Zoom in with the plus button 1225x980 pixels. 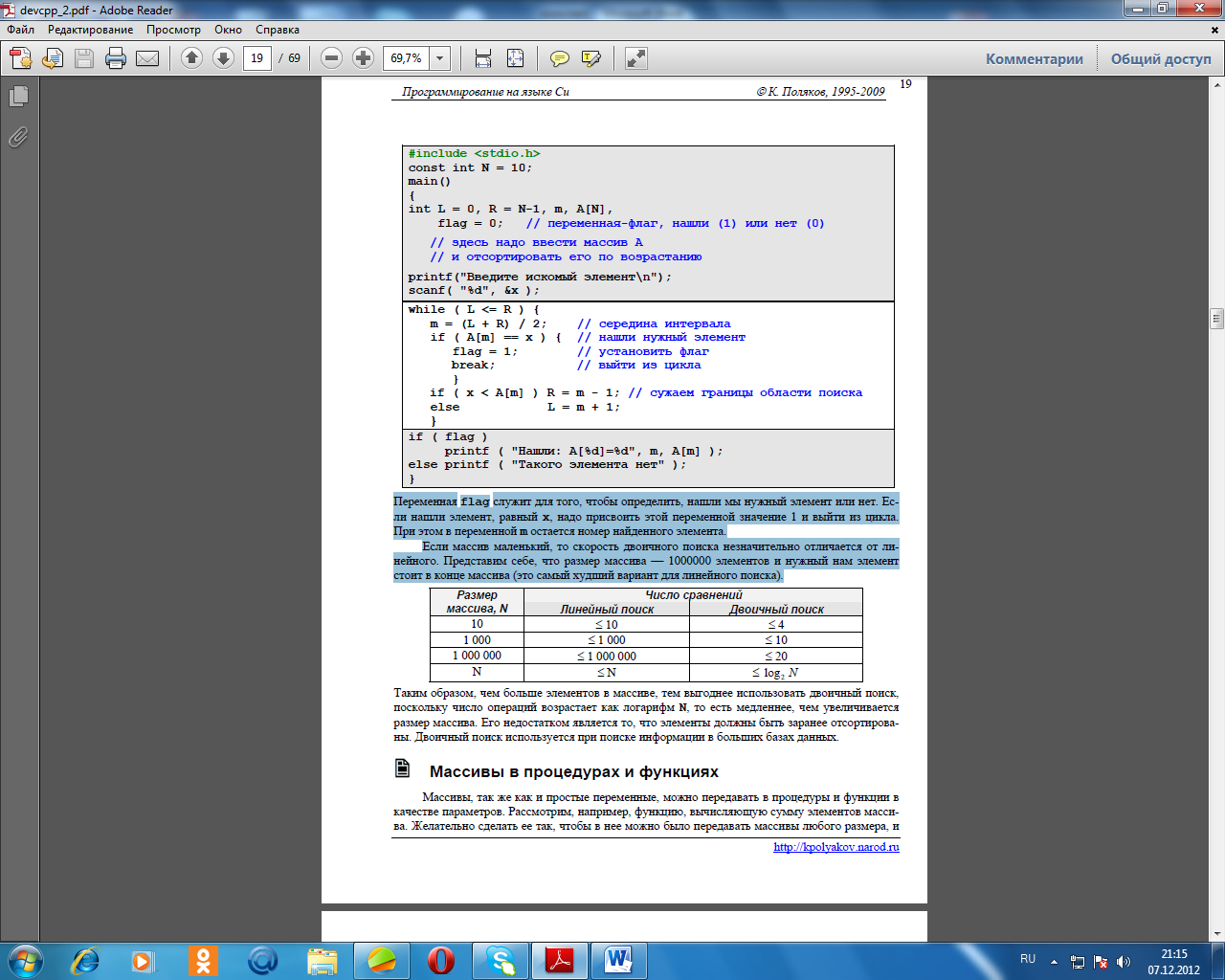tap(363, 58)
